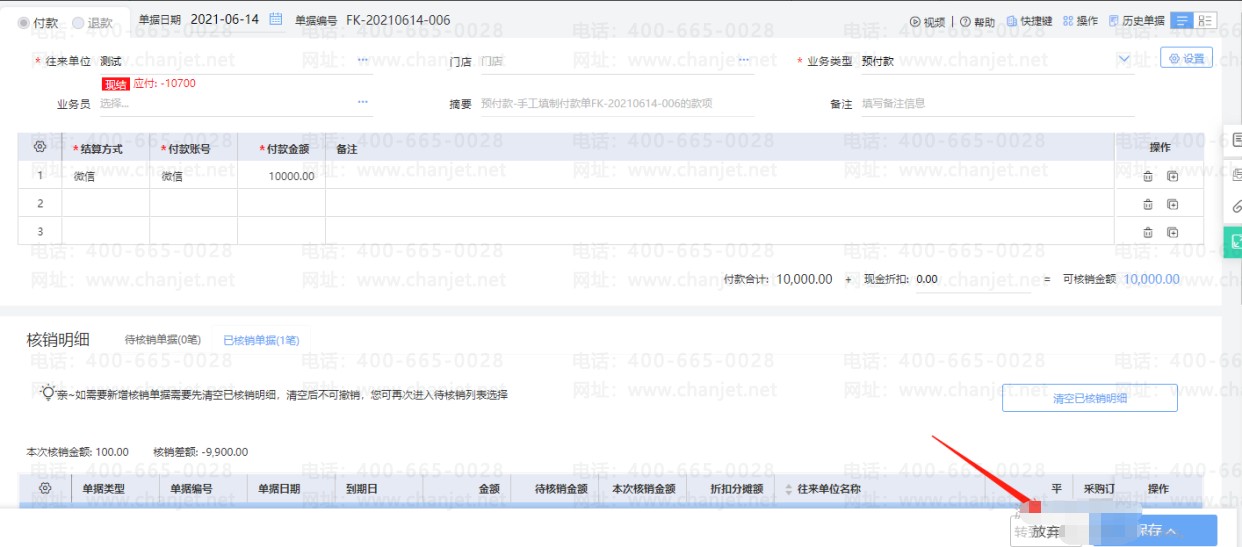Open write-off table column settings gear
This screenshot has height=547, width=1242.
[45, 488]
